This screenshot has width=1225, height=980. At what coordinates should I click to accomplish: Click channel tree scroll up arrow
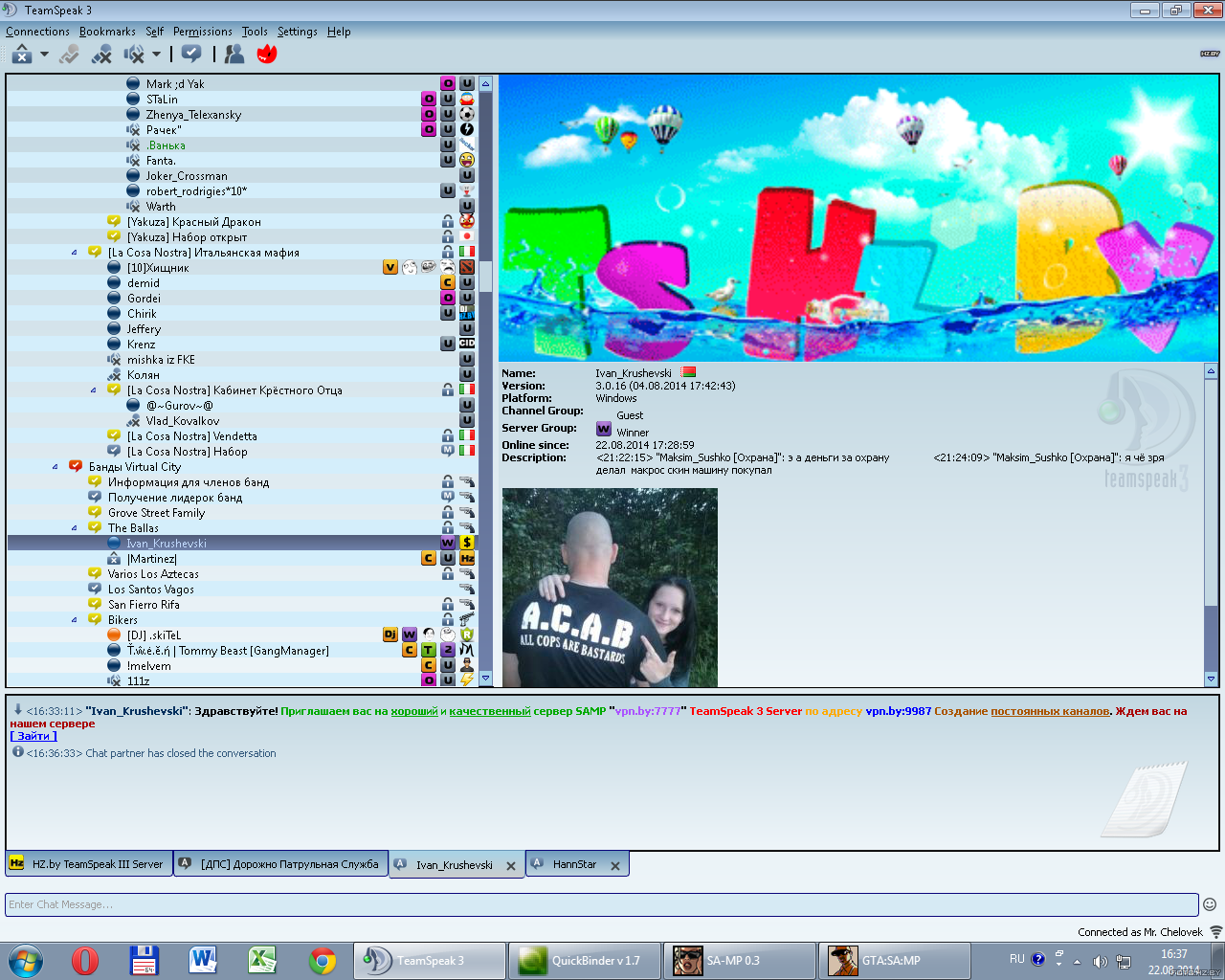pos(485,83)
